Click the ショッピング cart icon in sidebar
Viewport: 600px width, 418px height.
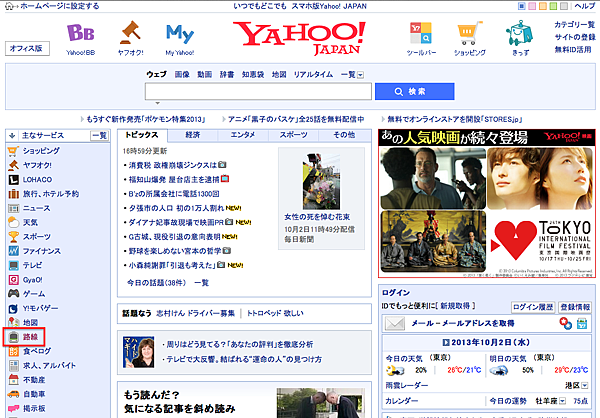coord(13,151)
